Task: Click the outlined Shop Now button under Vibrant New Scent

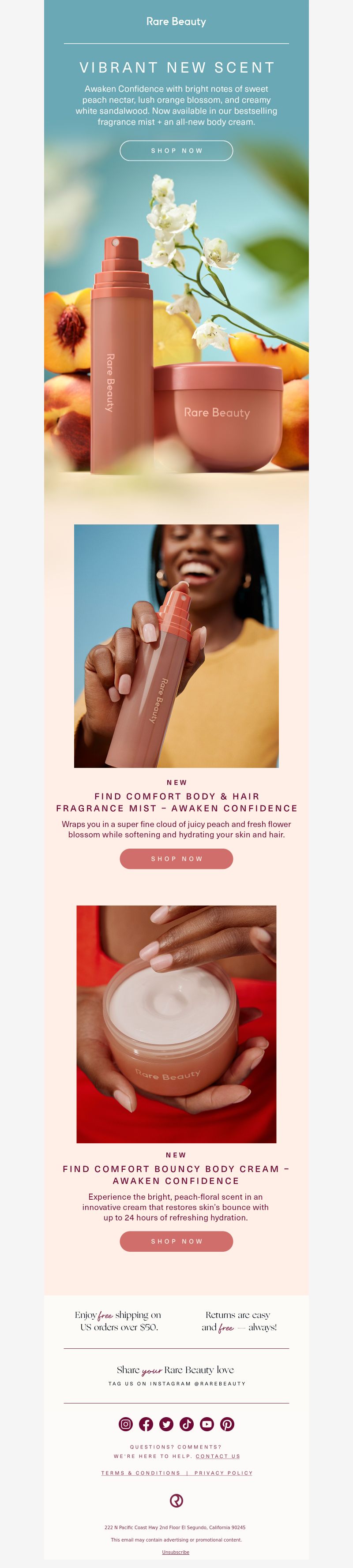Action: pyautogui.click(x=176, y=150)
